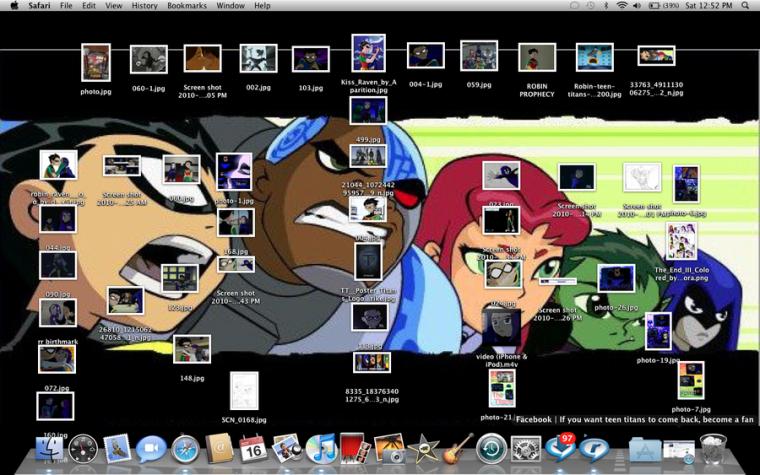Select the TT_Poster_Titans Logo file
Image resolution: width=760 pixels, height=475 pixels.
click(368, 262)
